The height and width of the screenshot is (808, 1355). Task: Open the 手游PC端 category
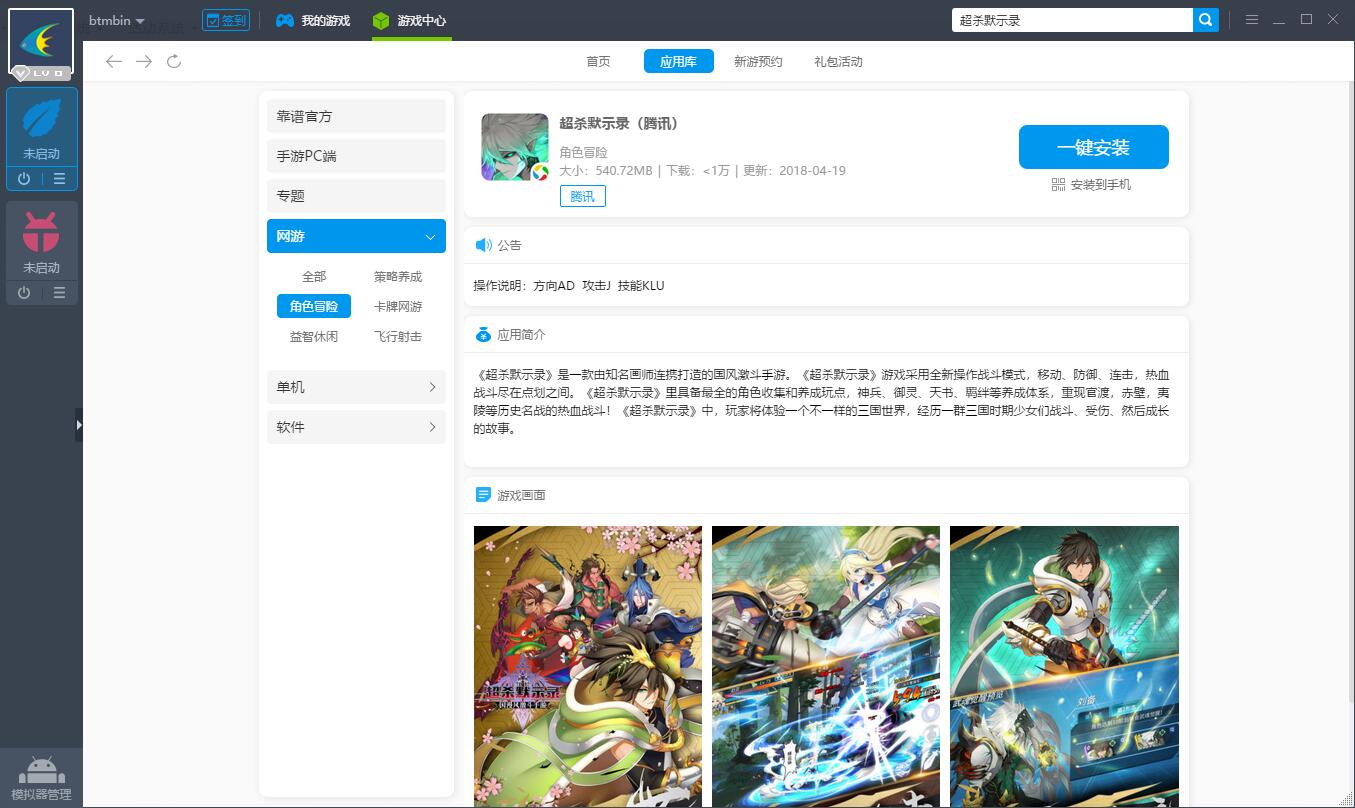356,156
